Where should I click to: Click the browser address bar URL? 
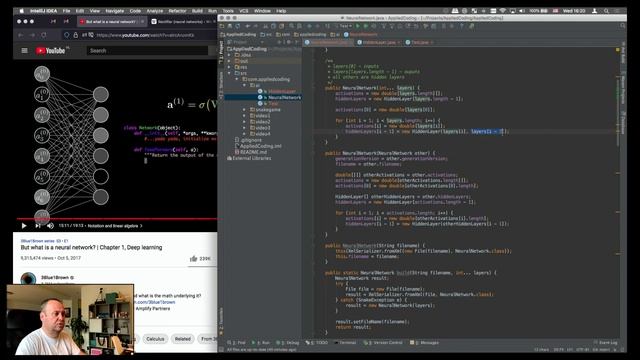[x=145, y=36]
